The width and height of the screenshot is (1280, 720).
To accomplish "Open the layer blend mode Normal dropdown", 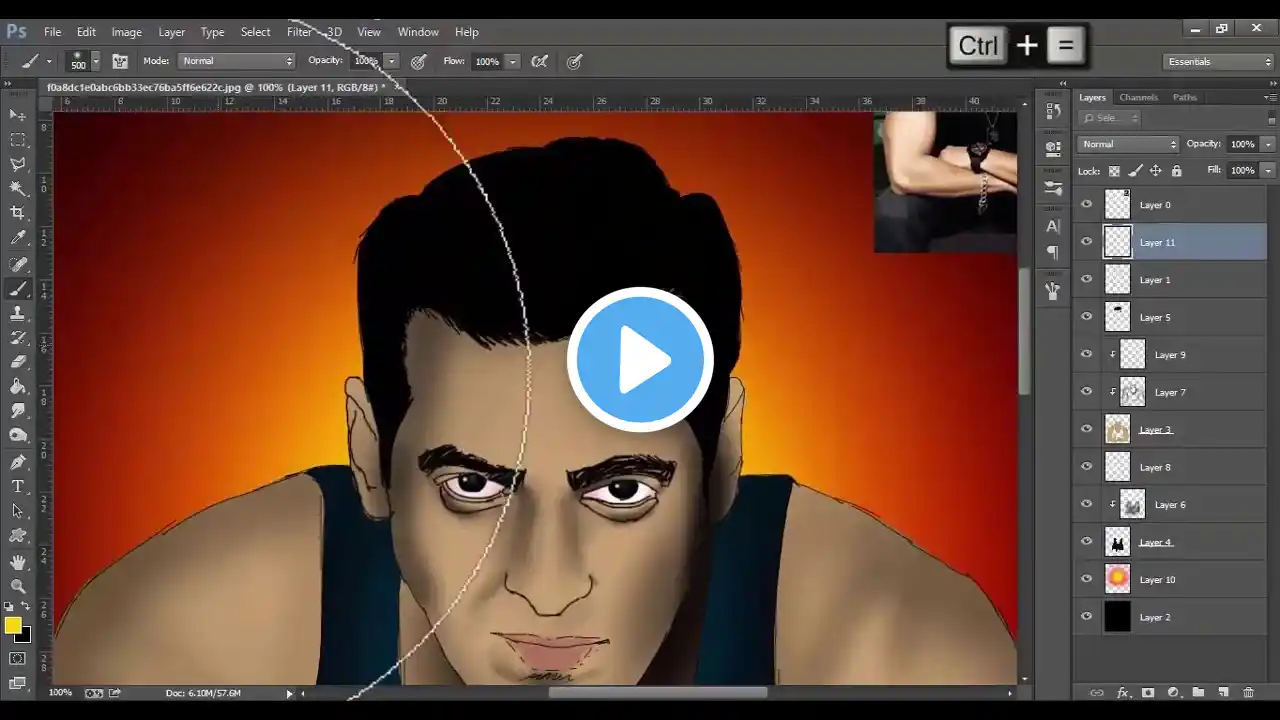I will 1129,144.
